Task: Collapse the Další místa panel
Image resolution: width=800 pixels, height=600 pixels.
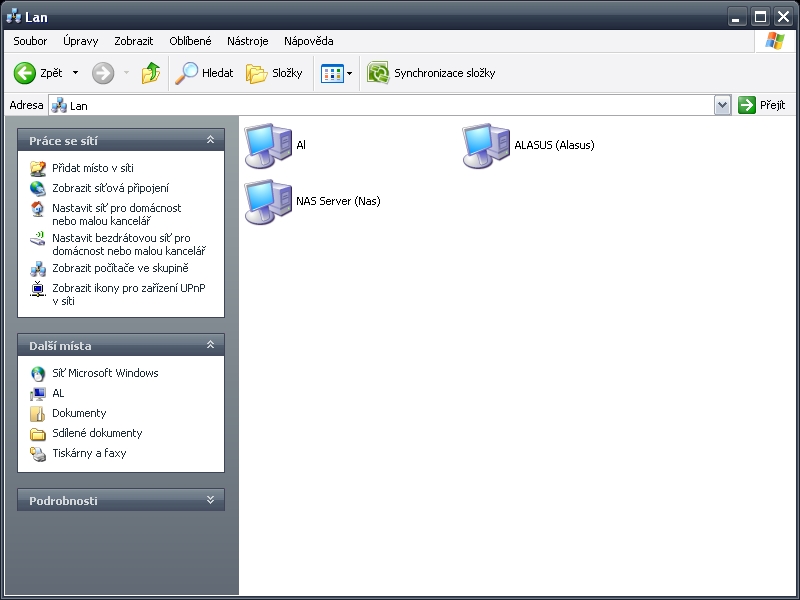Action: pyautogui.click(x=210, y=345)
